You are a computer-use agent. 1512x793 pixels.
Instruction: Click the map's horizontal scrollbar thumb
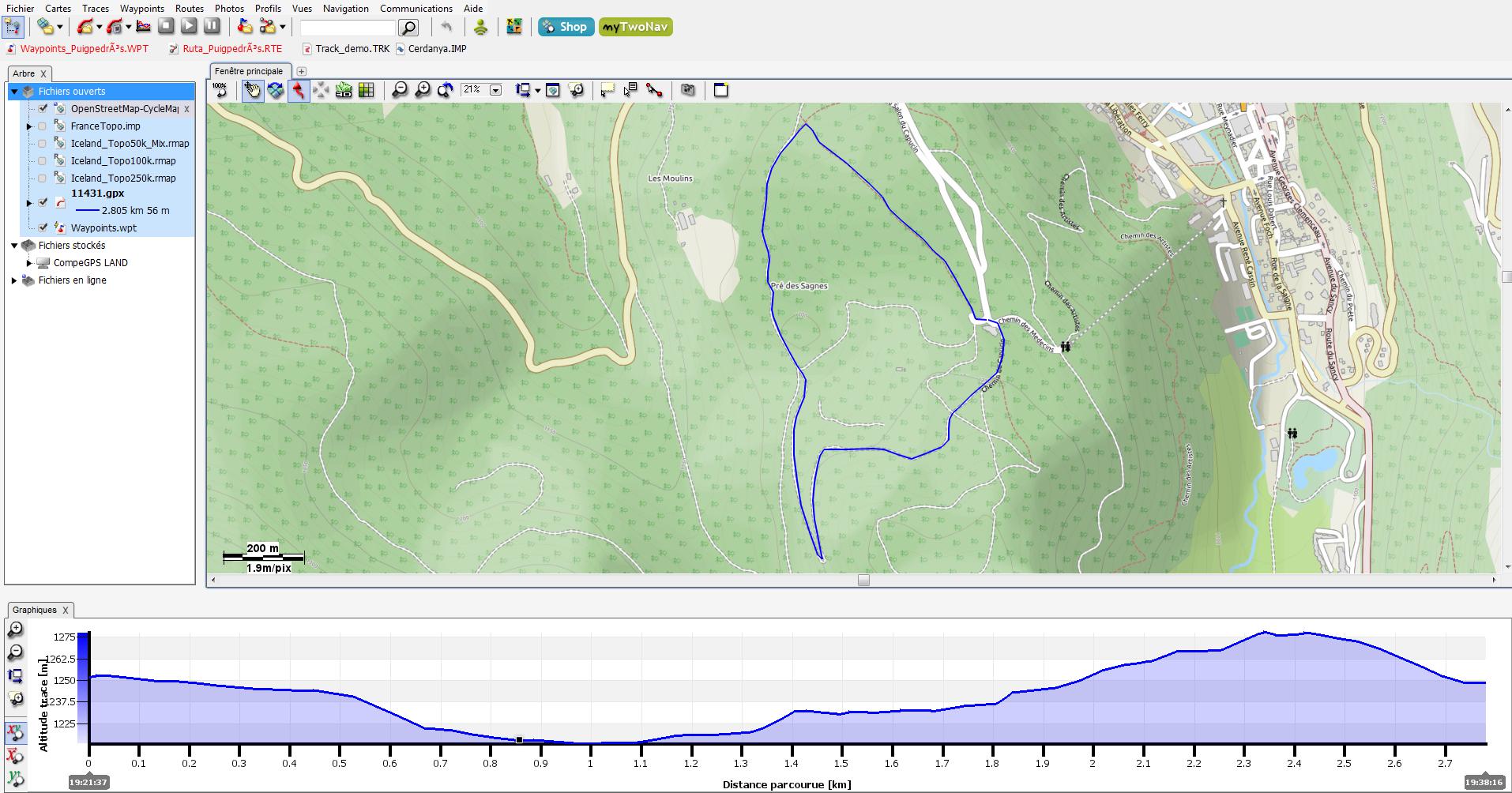[x=863, y=581]
